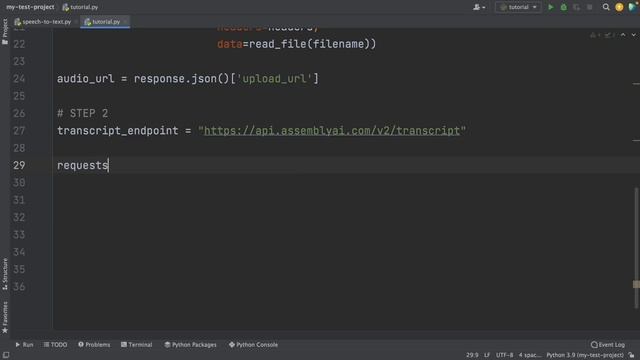
Task: Open the Terminal tool window
Action: (x=136, y=345)
